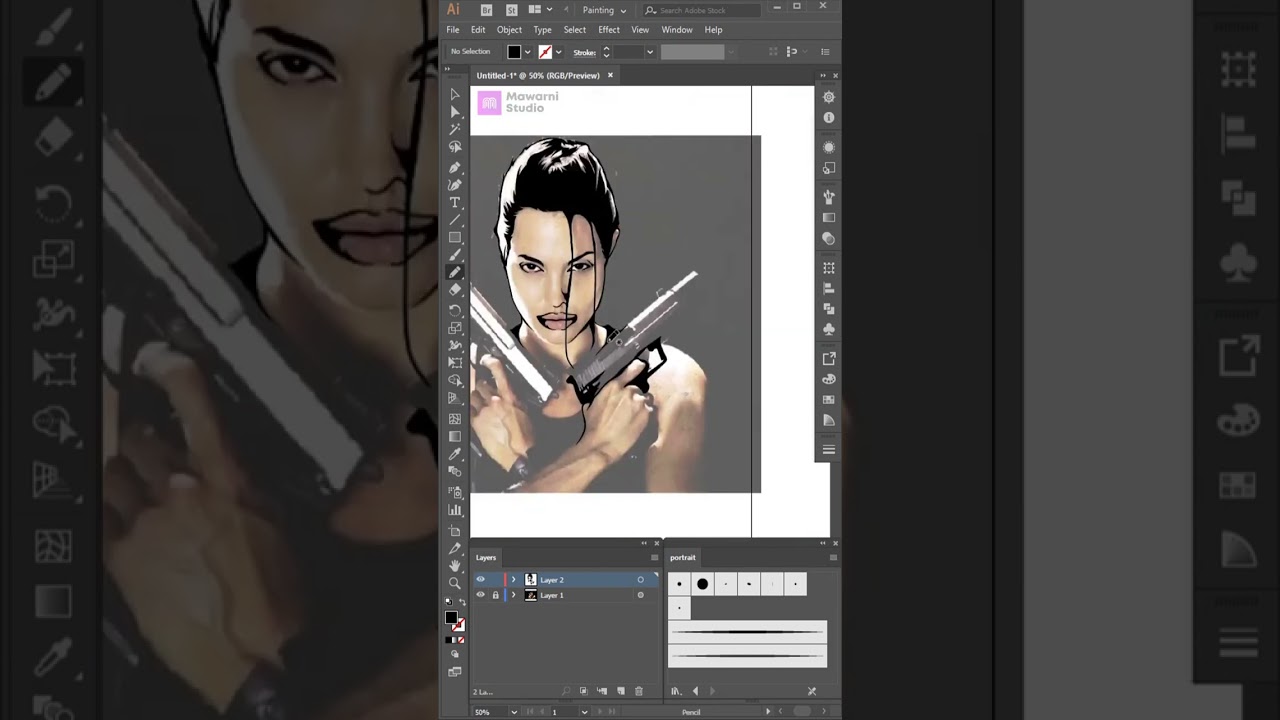Screen dimensions: 1280x720
Task: Select the Rectangle tool
Action: coord(455,238)
